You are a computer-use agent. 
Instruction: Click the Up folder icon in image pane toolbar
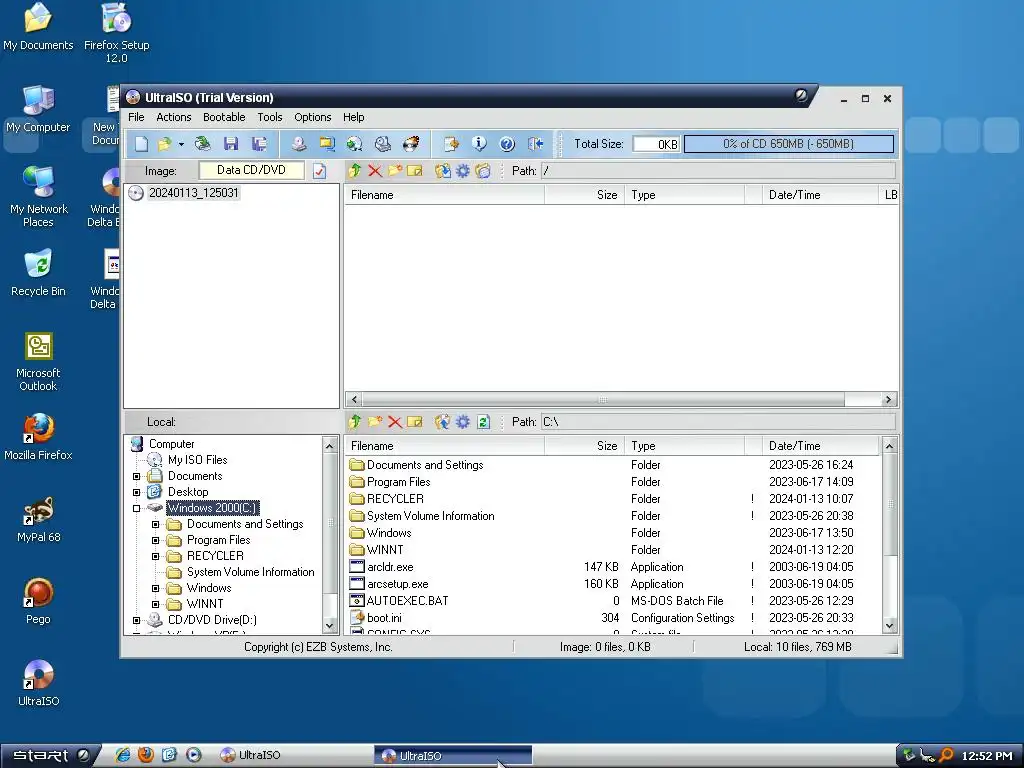coord(355,170)
